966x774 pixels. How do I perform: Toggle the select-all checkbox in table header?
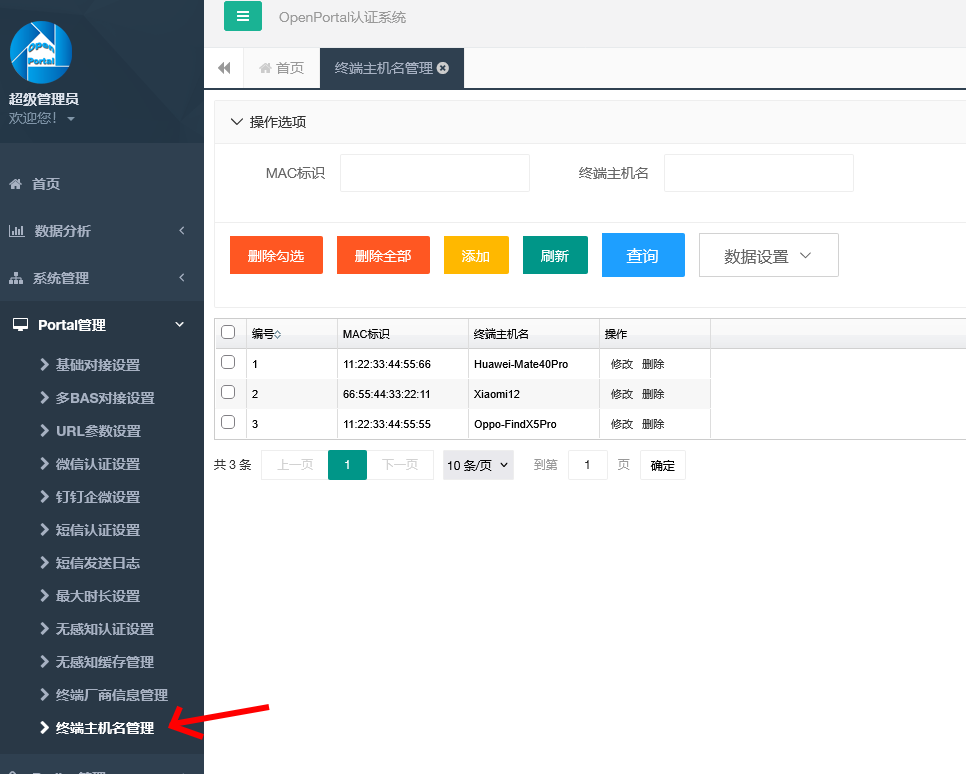coord(228,332)
